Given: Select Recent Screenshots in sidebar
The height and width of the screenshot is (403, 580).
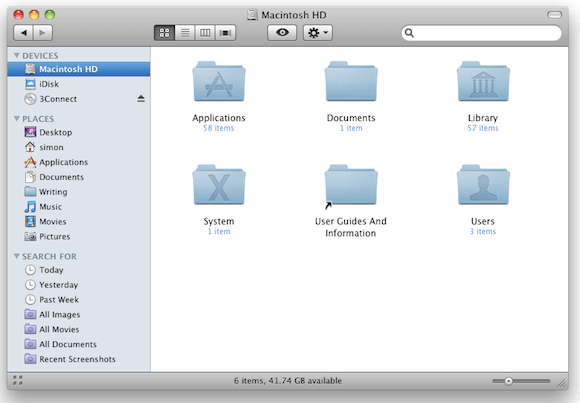Looking at the screenshot, I should [78, 359].
